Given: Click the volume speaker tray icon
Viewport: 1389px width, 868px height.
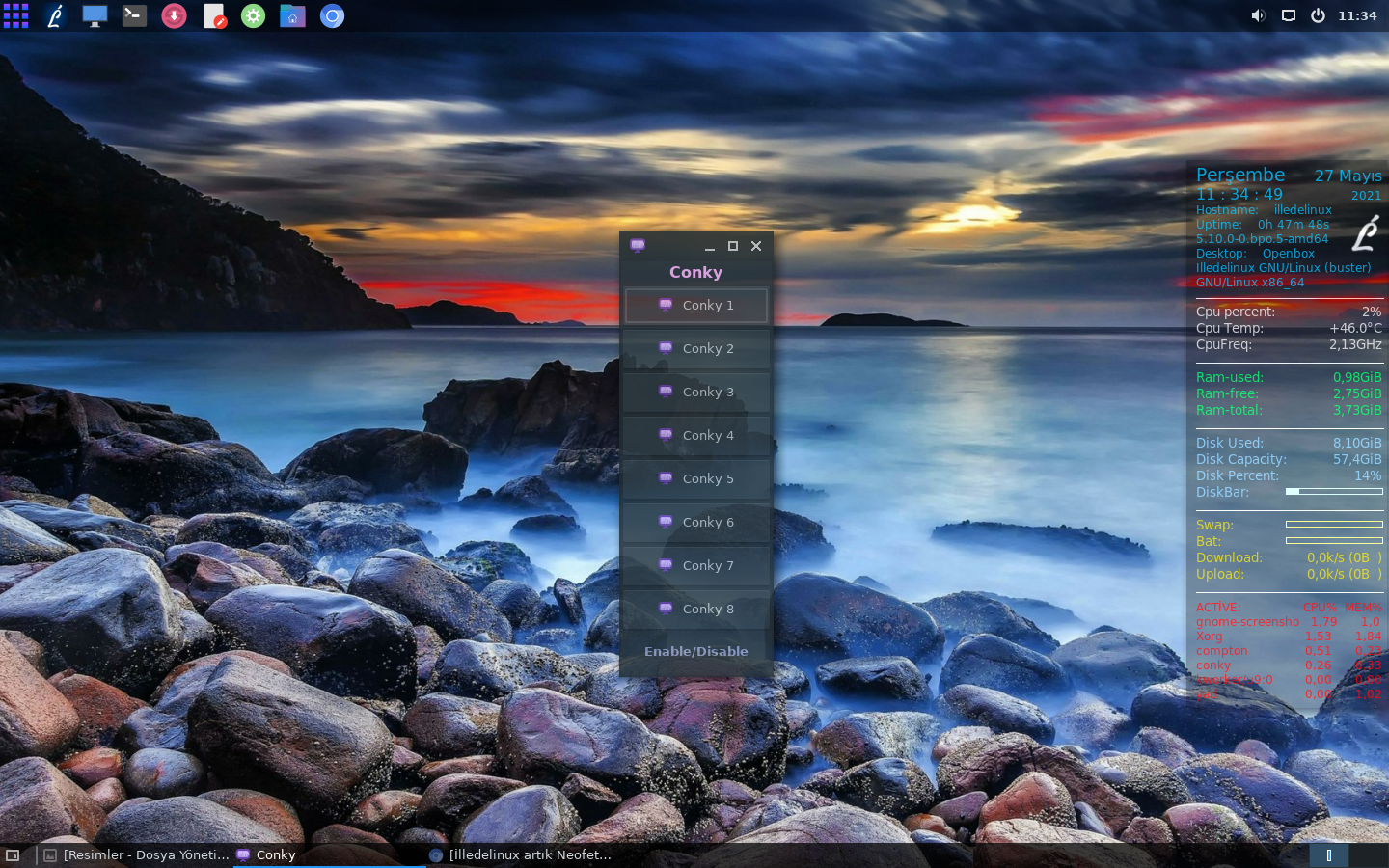Looking at the screenshot, I should click(1258, 15).
